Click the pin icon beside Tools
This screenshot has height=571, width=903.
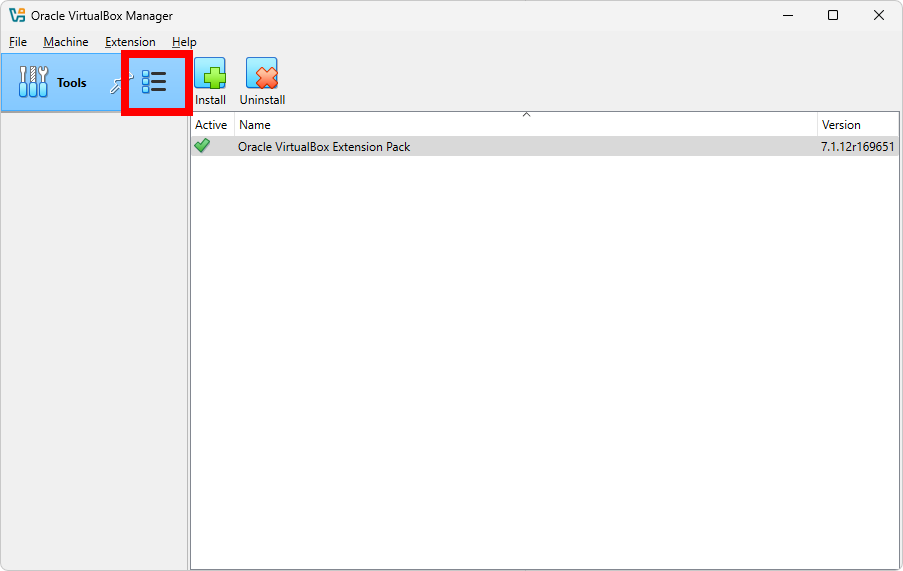(115, 85)
